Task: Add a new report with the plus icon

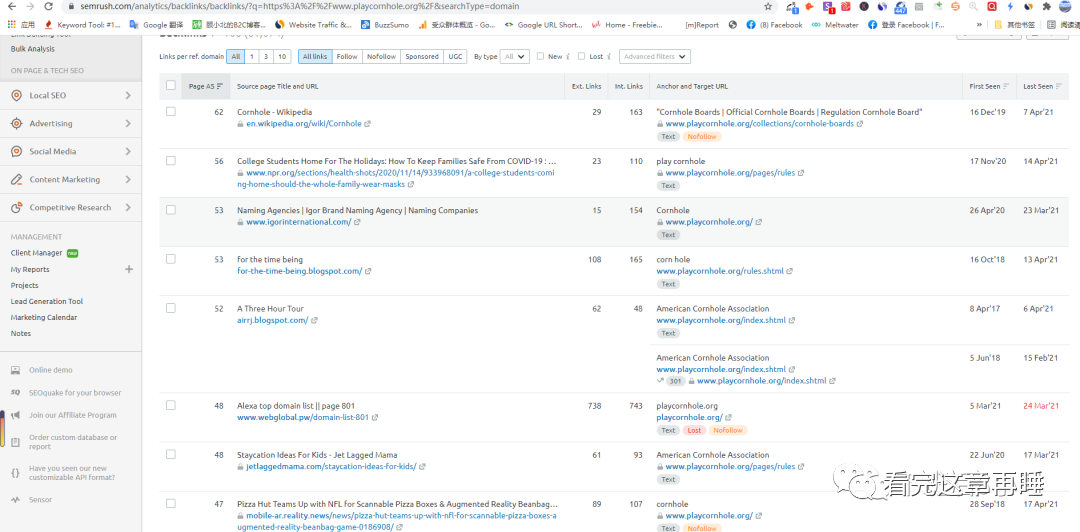Action: tap(129, 269)
